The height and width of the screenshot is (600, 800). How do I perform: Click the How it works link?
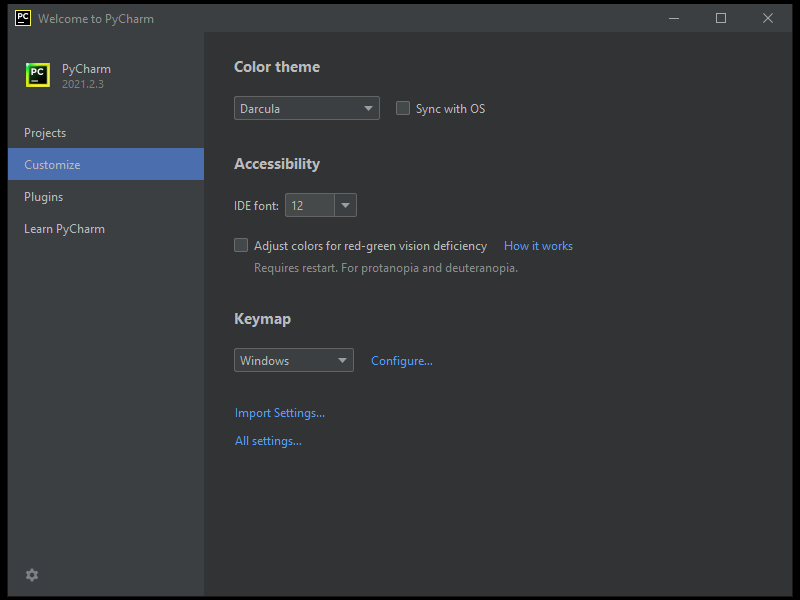(x=538, y=246)
